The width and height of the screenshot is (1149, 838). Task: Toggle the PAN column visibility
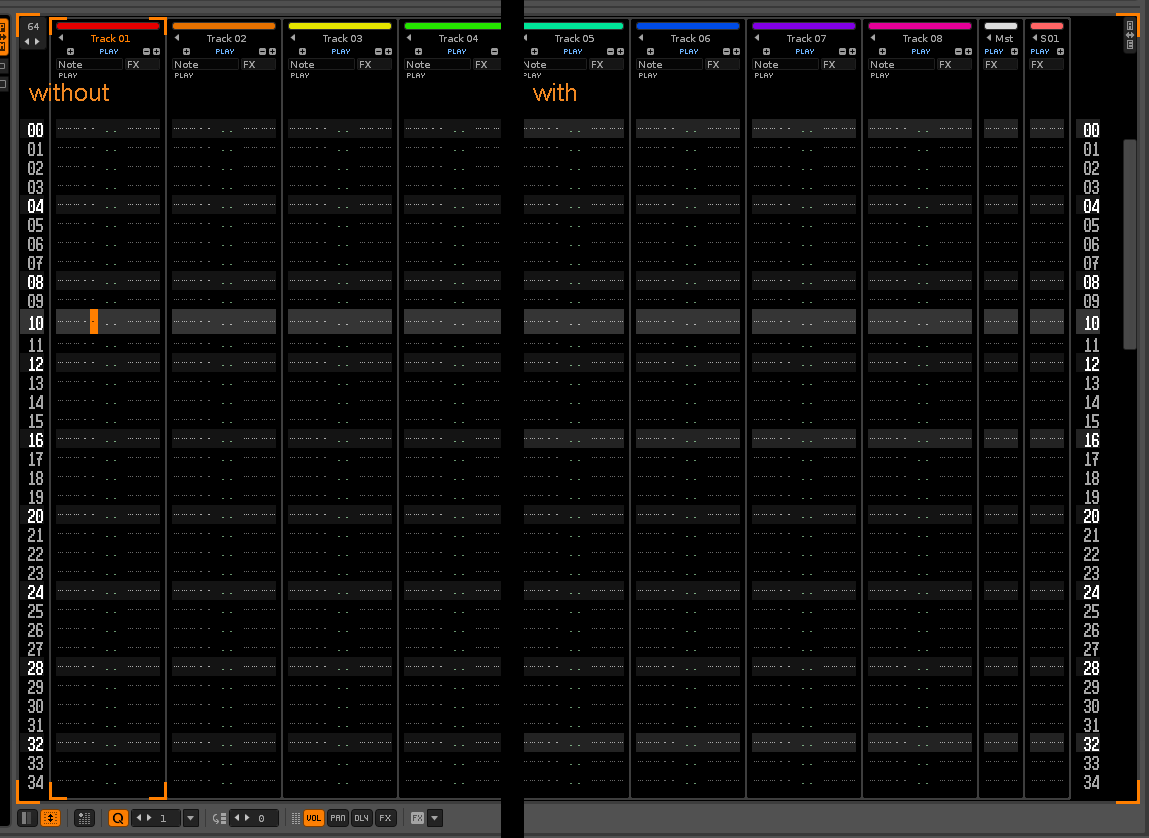(x=338, y=818)
